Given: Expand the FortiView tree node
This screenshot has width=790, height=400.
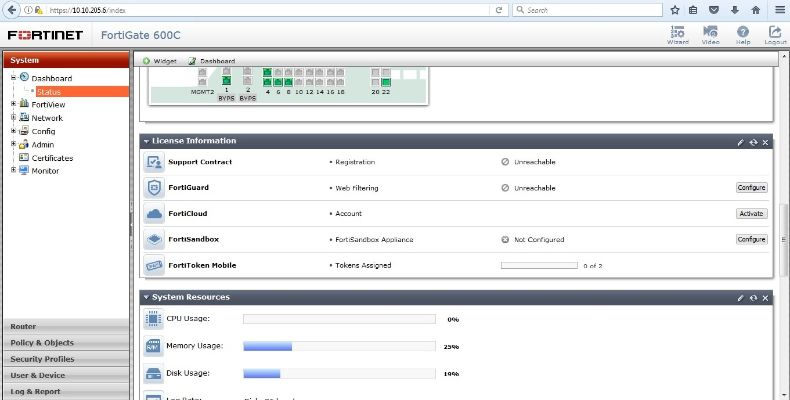Looking at the screenshot, I should [14, 104].
